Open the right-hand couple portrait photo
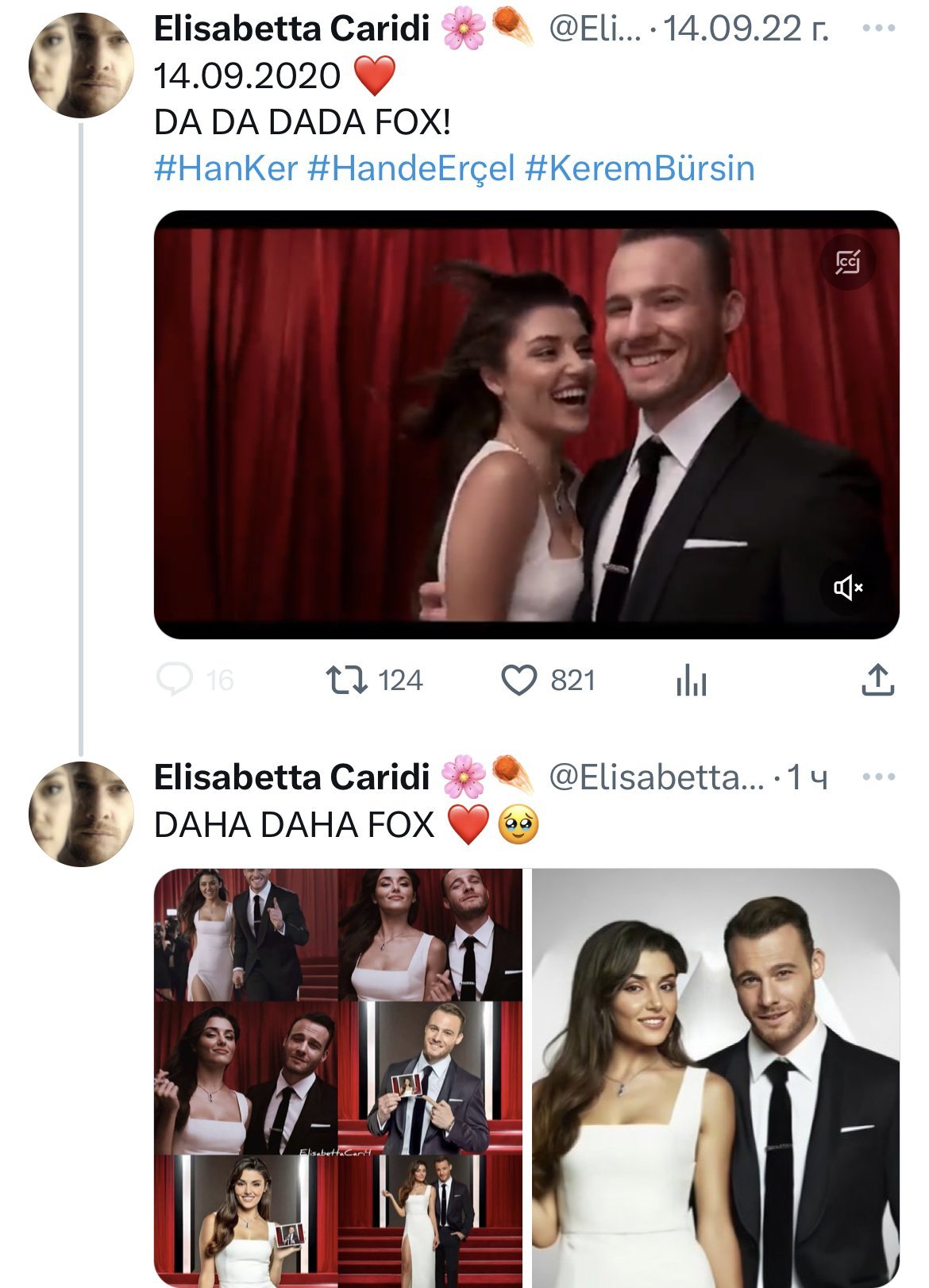The width and height of the screenshot is (929, 1288). coord(715,1077)
